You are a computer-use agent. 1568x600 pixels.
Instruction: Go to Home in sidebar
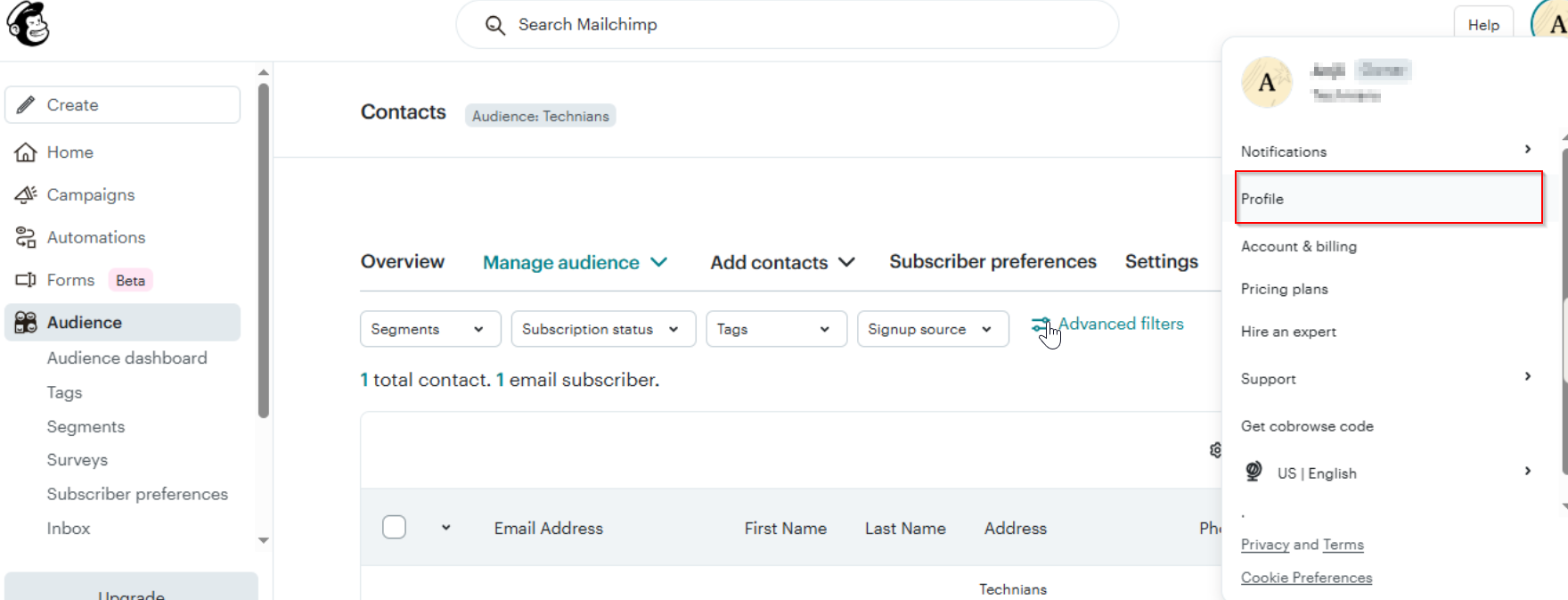[70, 152]
